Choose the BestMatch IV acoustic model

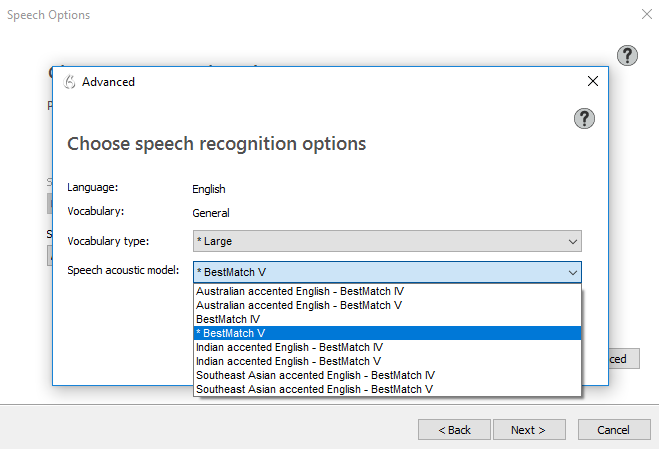[230, 319]
